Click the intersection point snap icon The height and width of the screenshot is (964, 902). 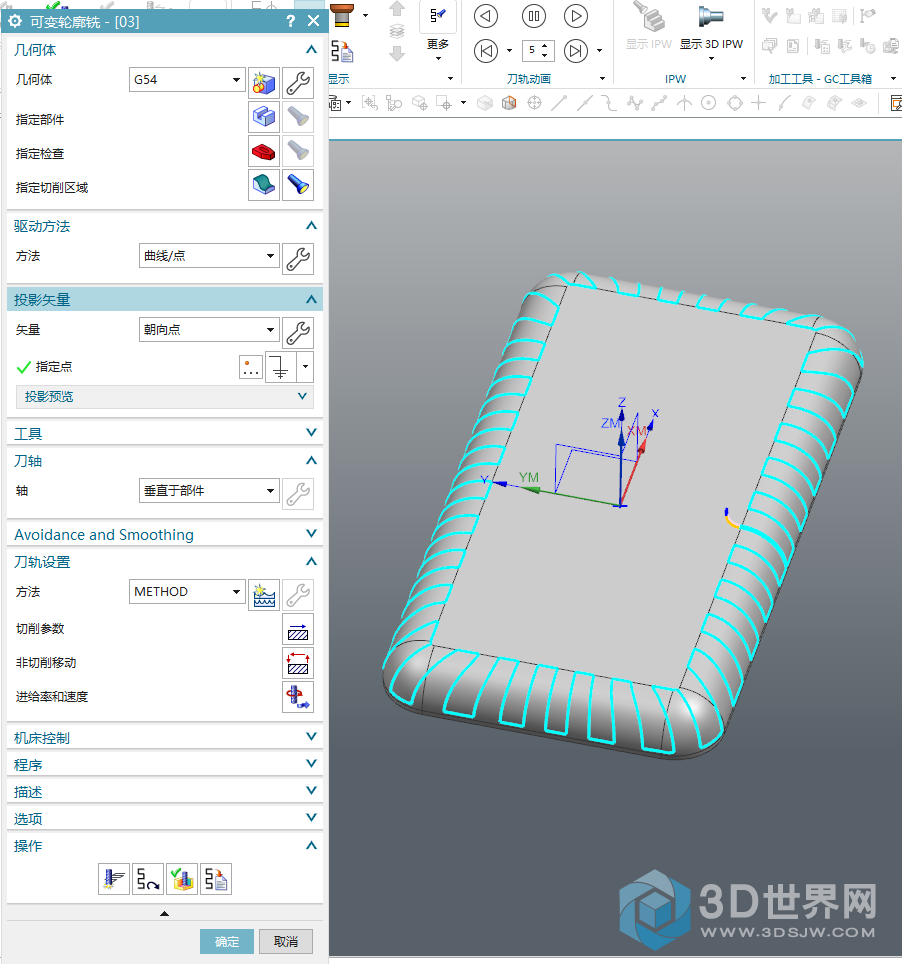[x=684, y=103]
